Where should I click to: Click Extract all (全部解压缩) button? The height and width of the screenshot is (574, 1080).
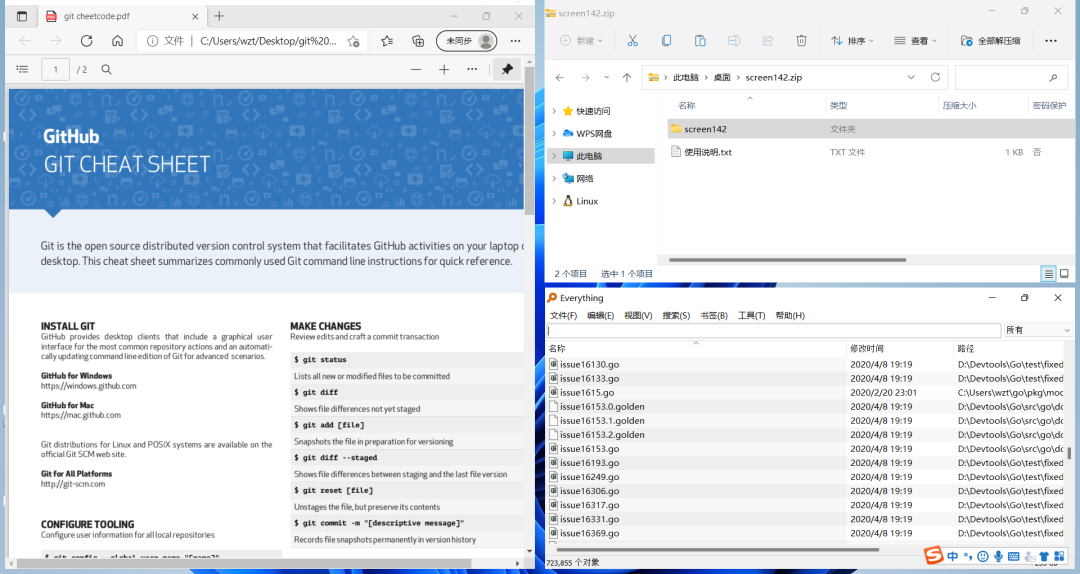pyautogui.click(x=990, y=41)
